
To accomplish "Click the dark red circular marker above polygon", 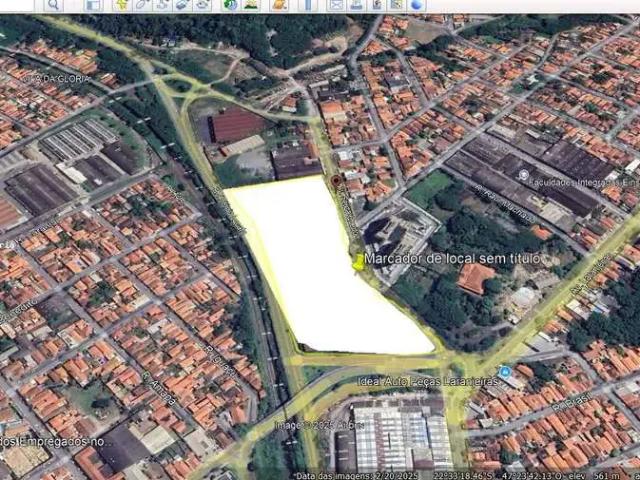I will click(336, 181).
